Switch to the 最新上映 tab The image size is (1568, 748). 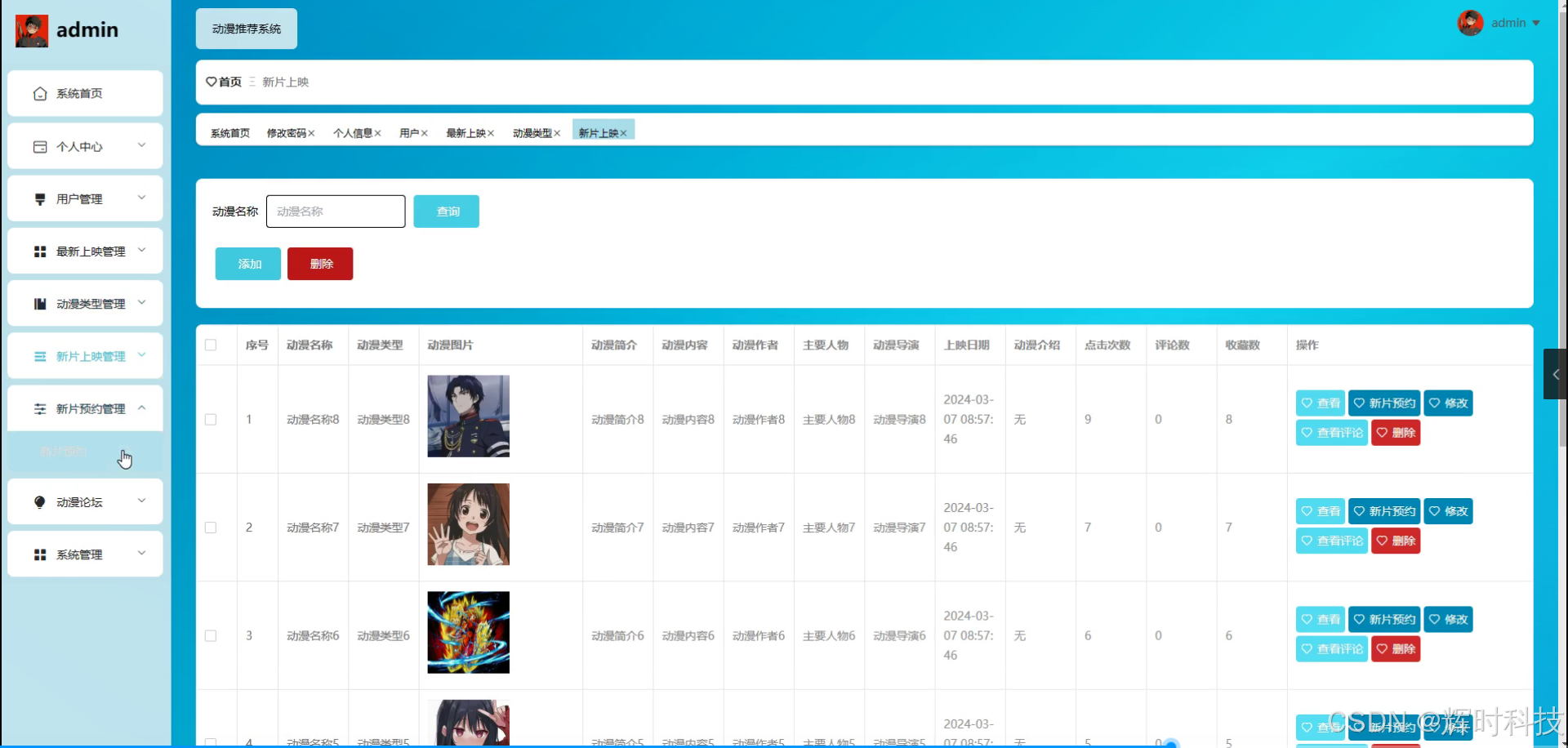tap(465, 133)
